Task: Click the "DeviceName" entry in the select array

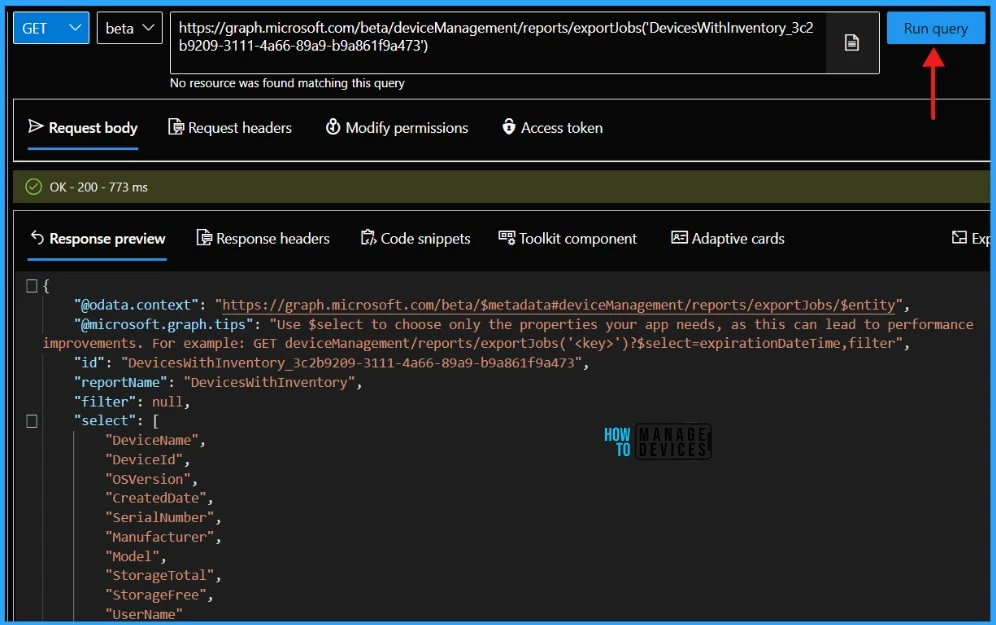Action: 152,440
